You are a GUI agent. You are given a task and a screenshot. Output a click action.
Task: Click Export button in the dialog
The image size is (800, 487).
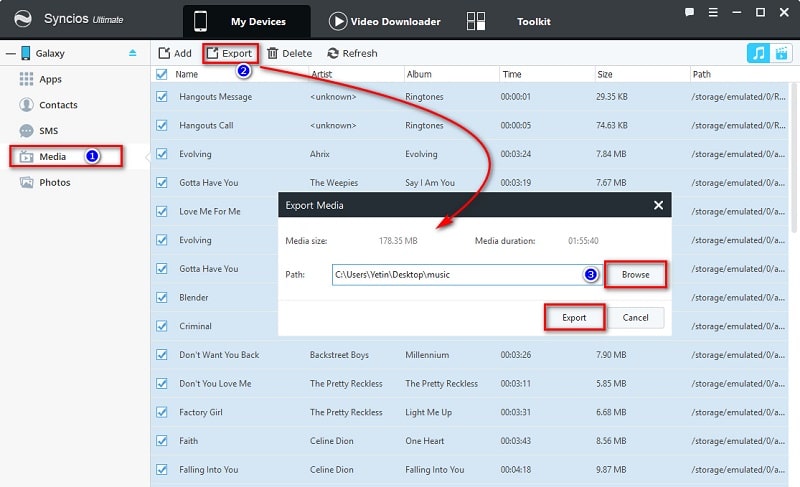coord(574,317)
